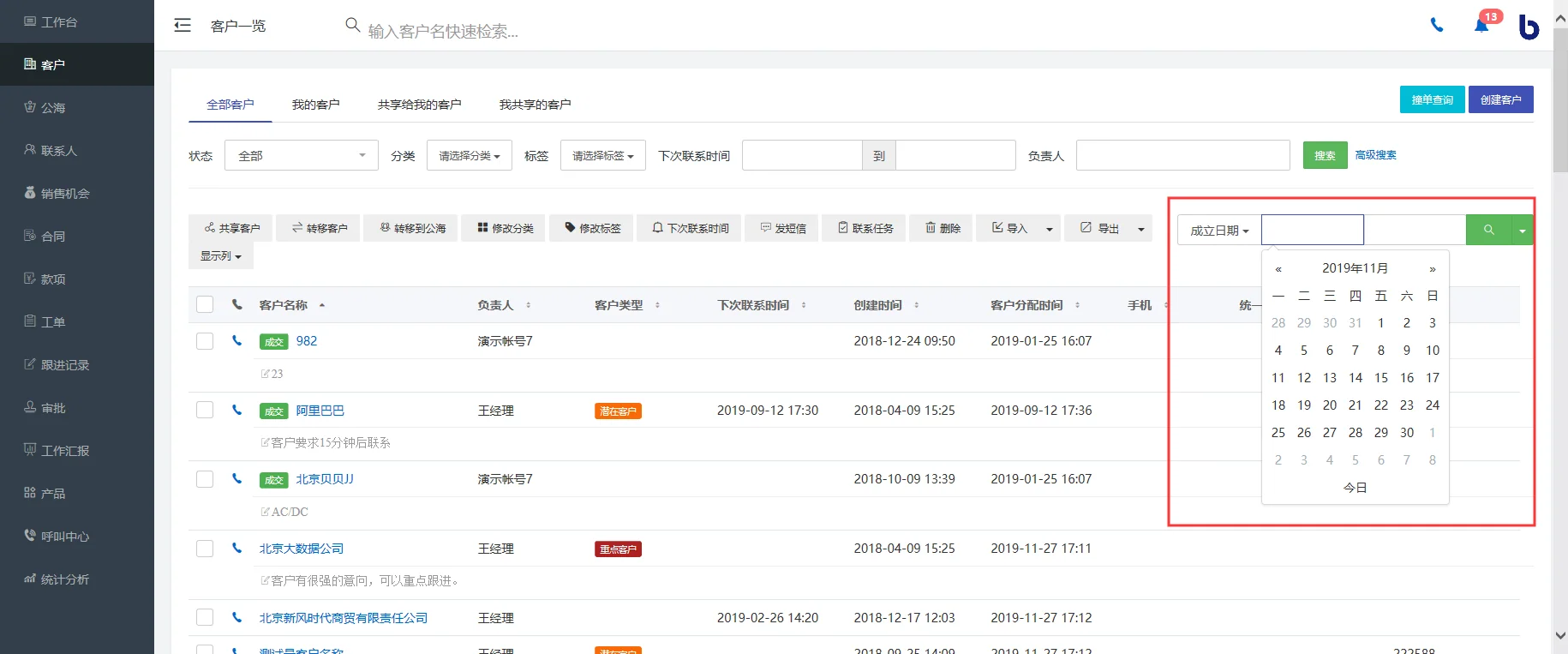Screen dimensions: 1568x654
Task: Open the 成立日期 field dropdown
Action: click(x=1219, y=230)
